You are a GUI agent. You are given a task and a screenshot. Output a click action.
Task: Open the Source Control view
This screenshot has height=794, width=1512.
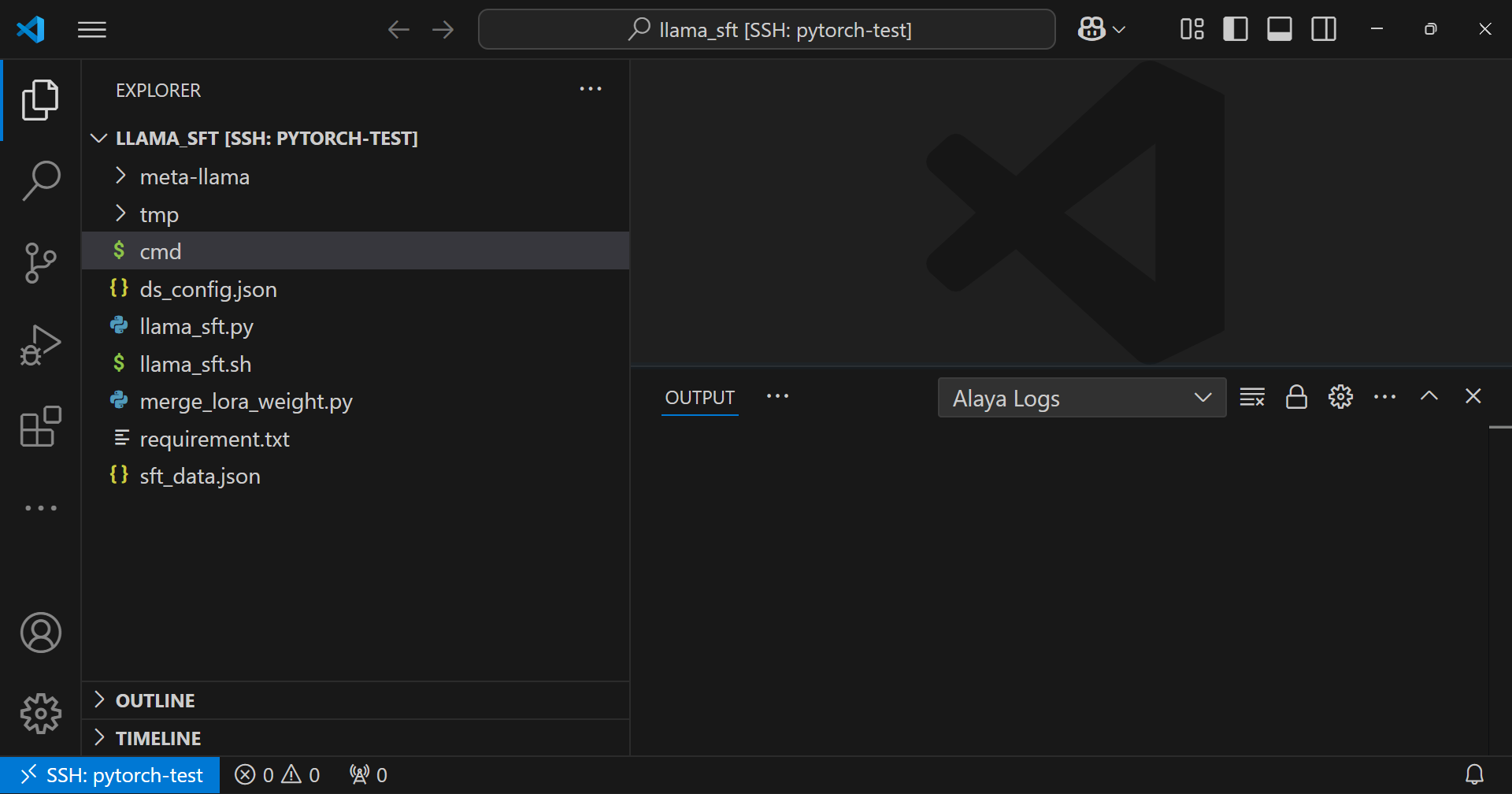point(41,263)
